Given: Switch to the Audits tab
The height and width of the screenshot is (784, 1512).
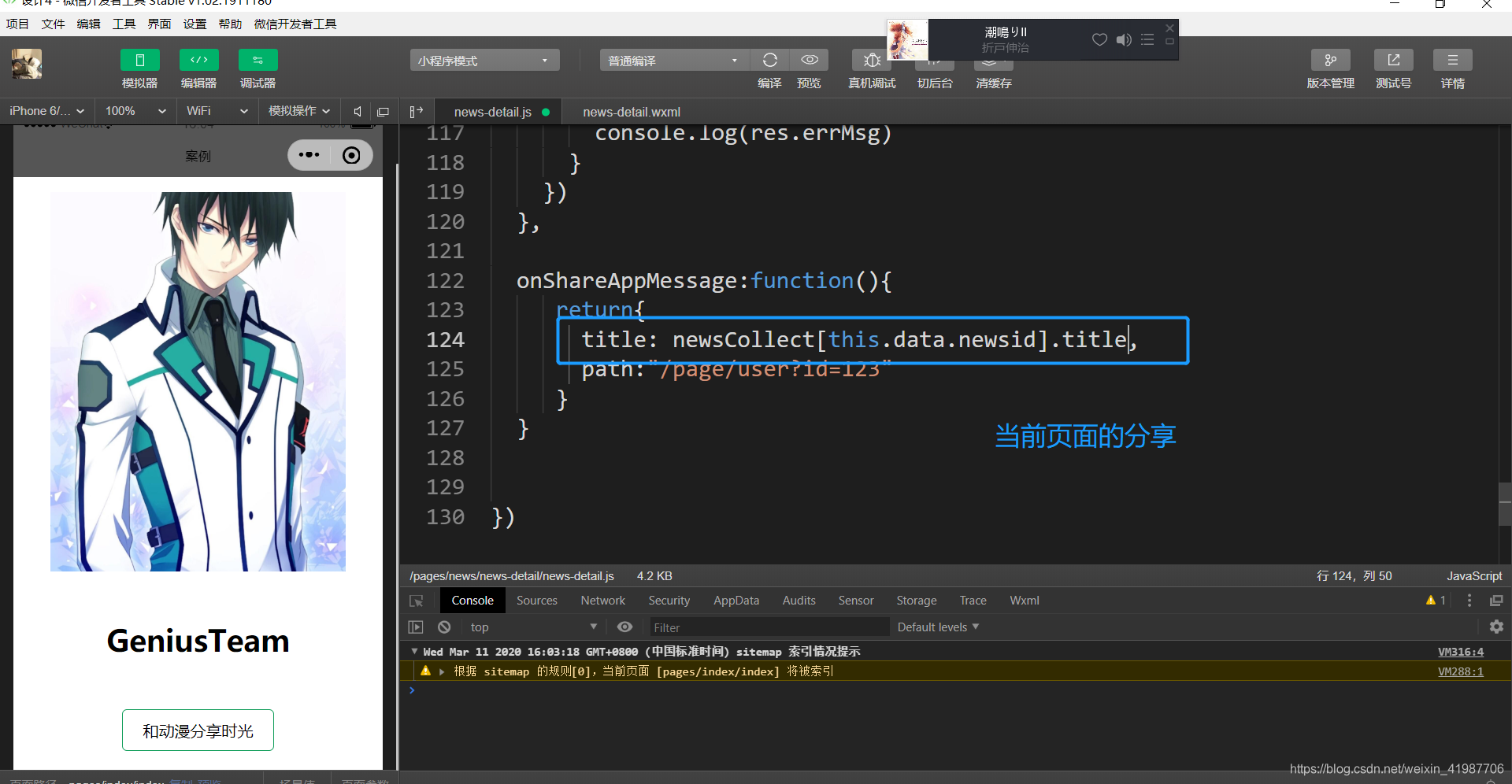Looking at the screenshot, I should (799, 601).
